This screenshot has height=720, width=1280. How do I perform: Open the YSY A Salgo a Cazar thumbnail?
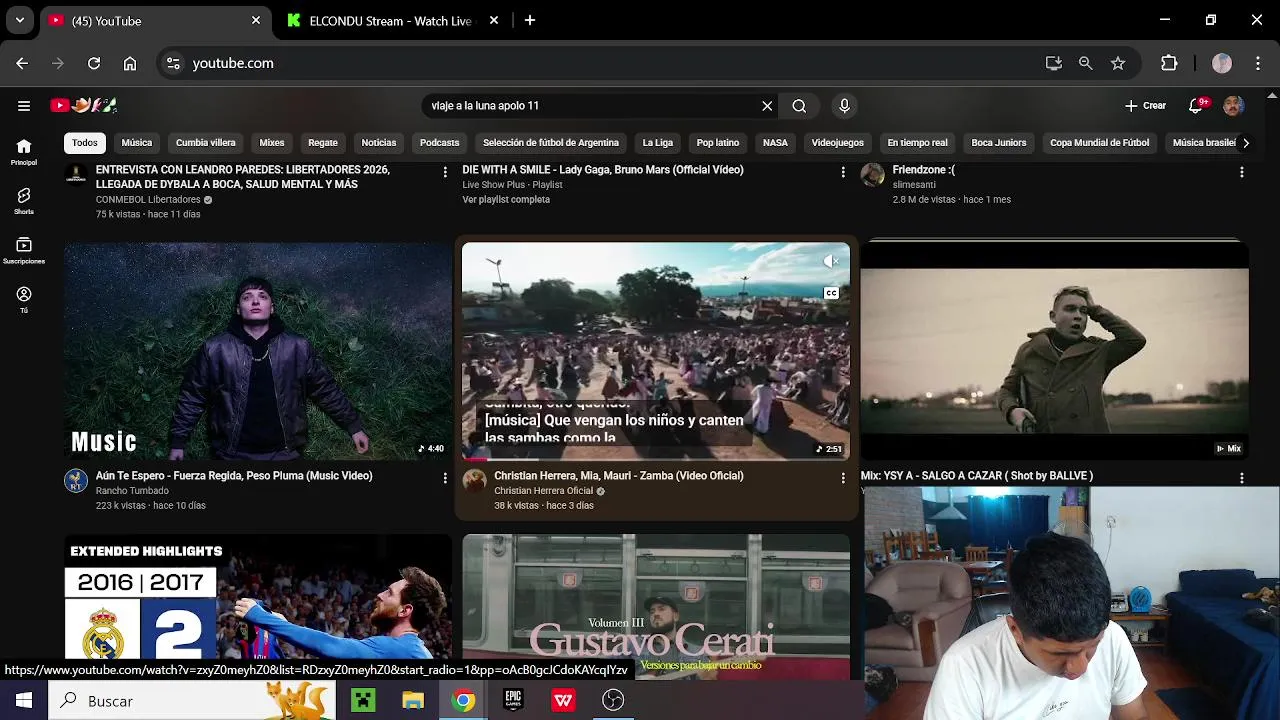click(x=1054, y=351)
